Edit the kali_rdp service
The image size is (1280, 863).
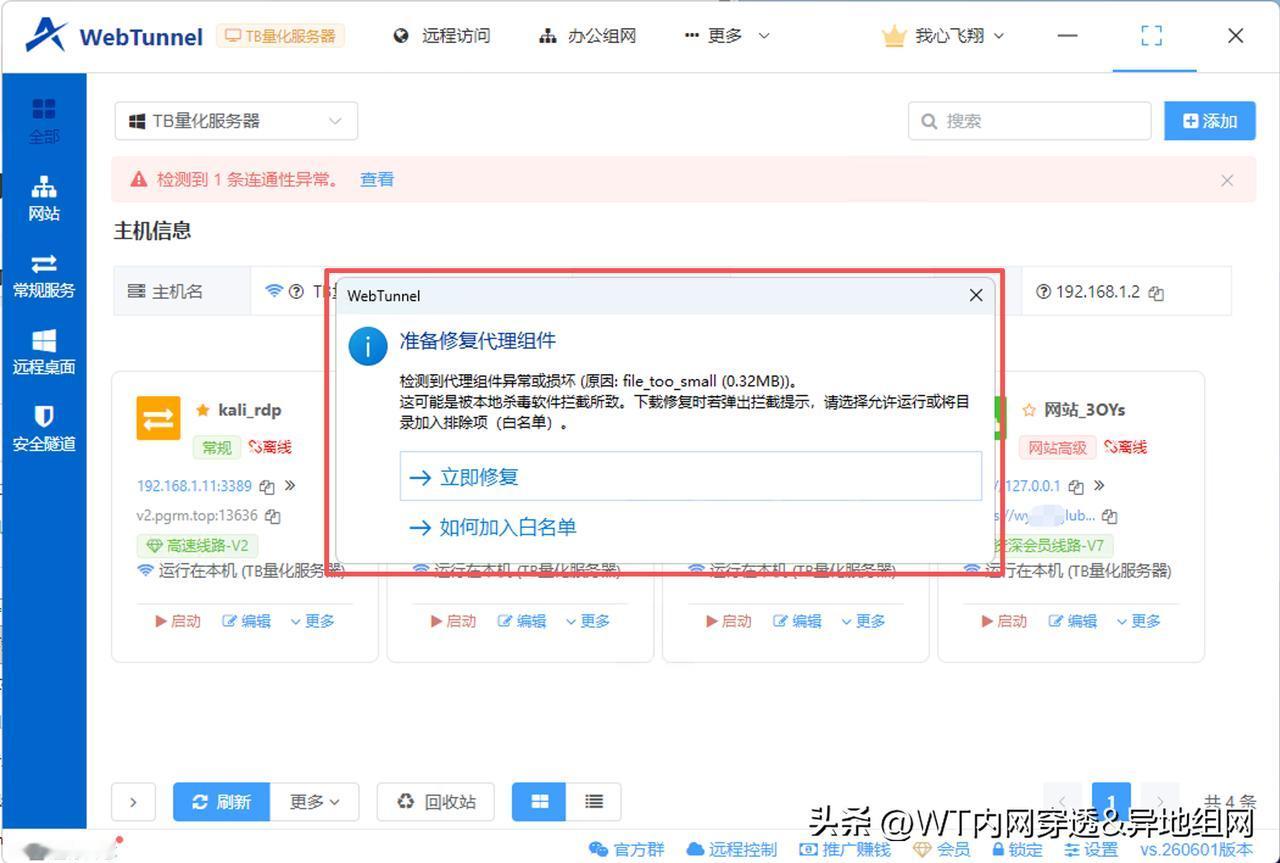click(246, 621)
